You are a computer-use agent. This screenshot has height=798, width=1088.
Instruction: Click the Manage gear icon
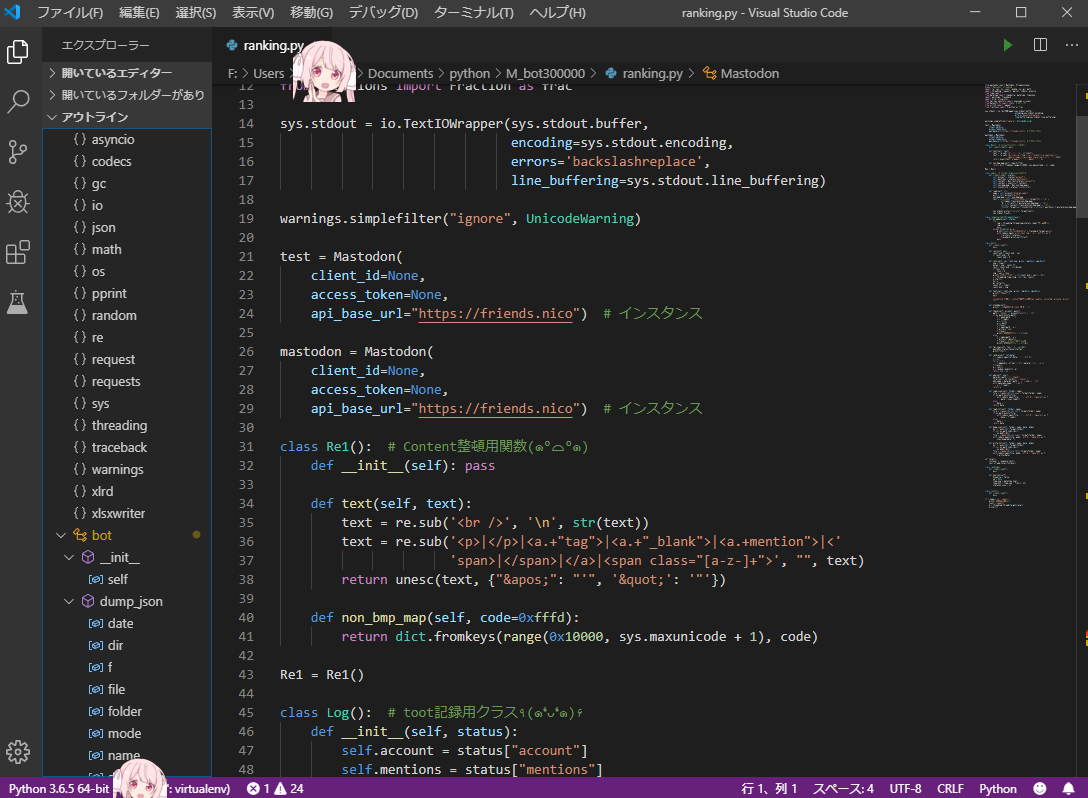(18, 752)
